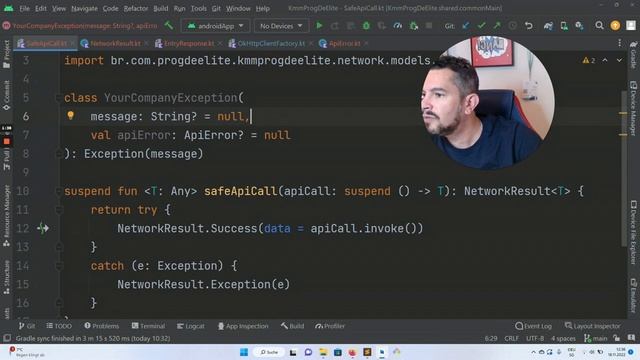Open the Profile app gauge icon
640x360 pixels.
click(x=398, y=26)
